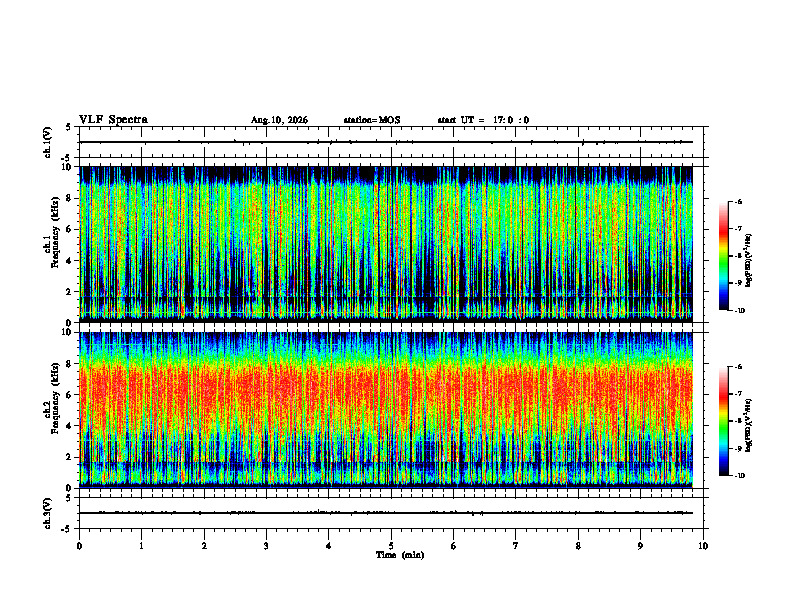Click the "9" tick on the time axis
Image resolution: width=792 pixels, height=612 pixels.
pos(640,546)
